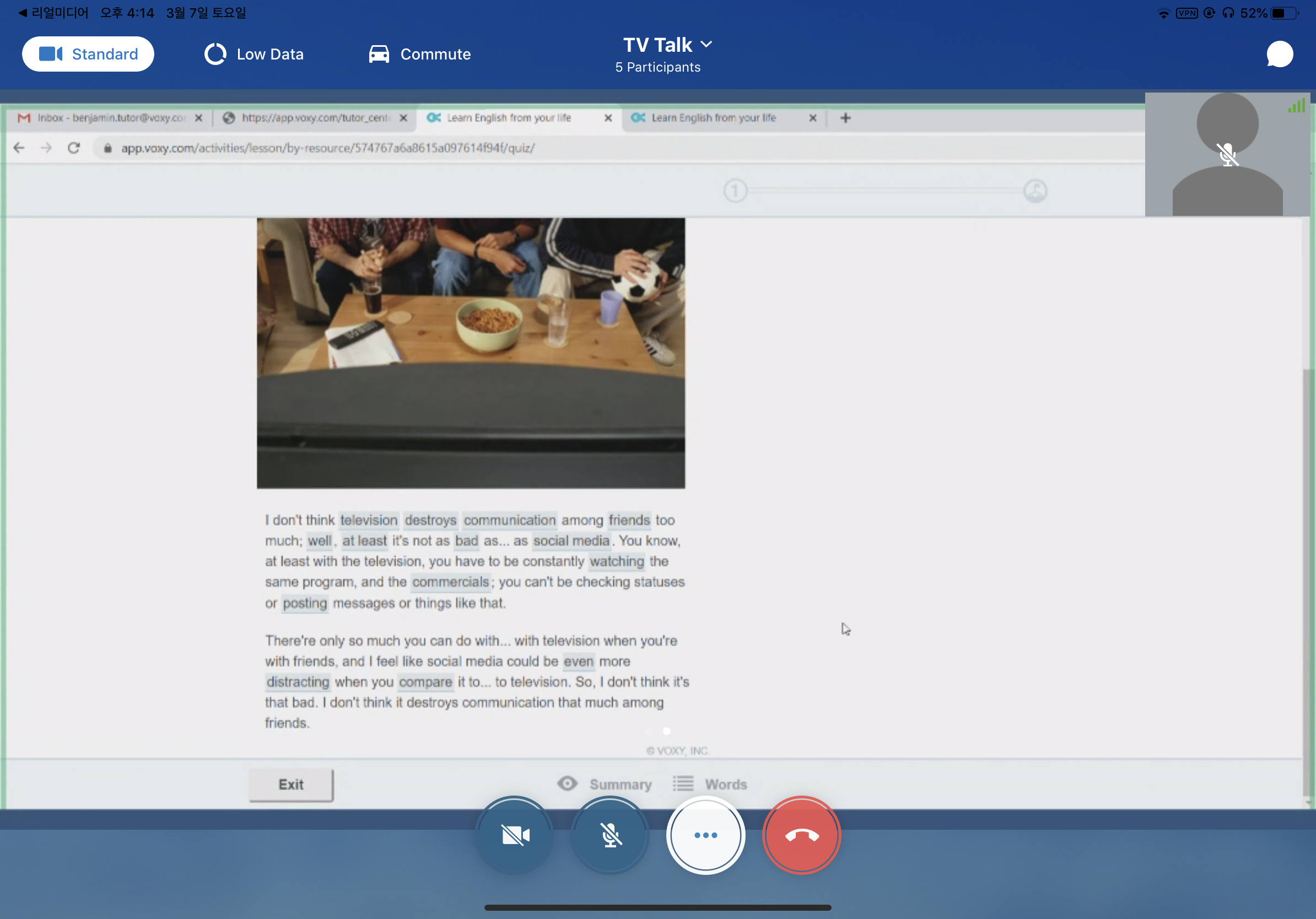Click the browser reload icon
The image size is (1316, 919).
point(74,148)
